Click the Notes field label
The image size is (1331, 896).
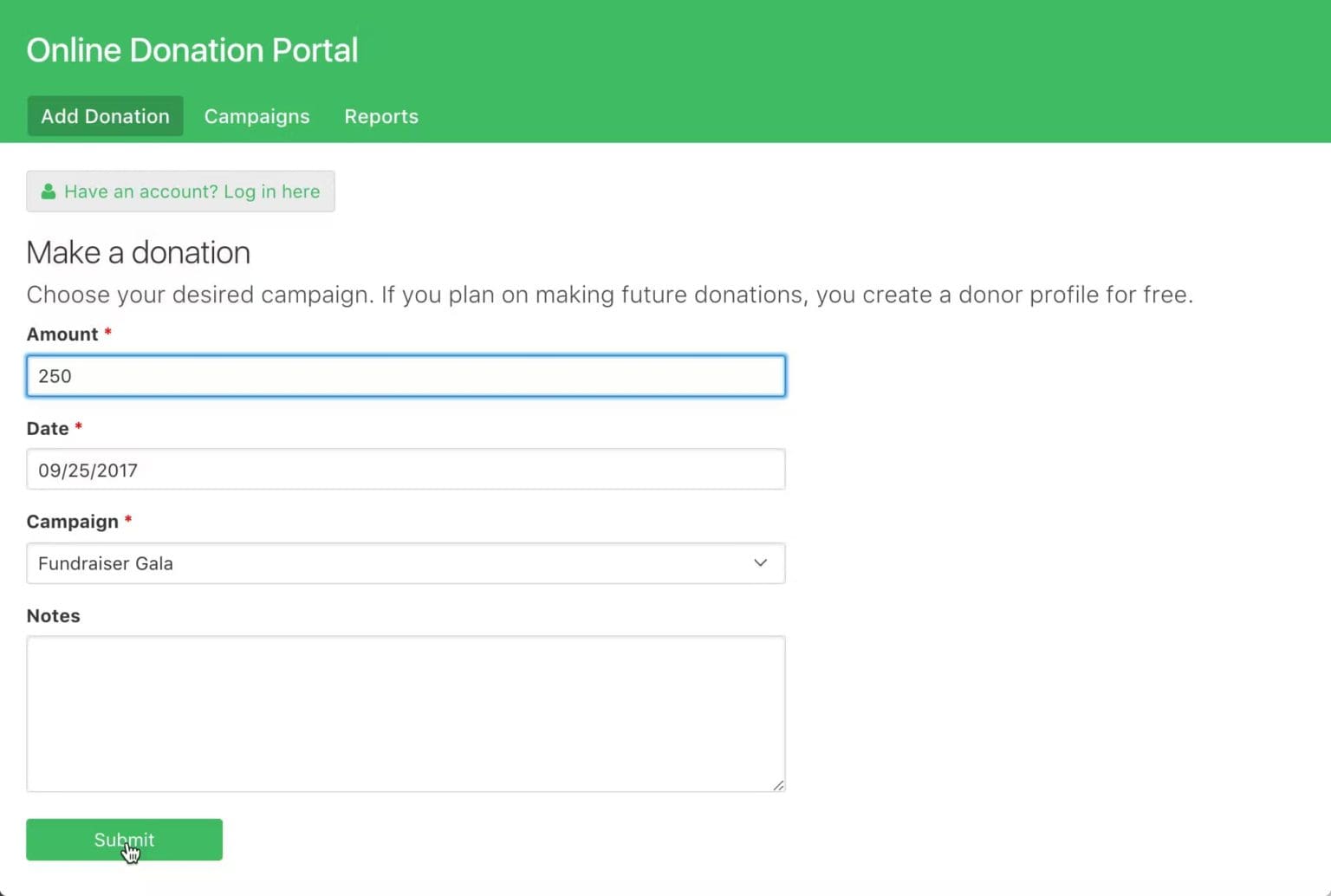(x=53, y=616)
